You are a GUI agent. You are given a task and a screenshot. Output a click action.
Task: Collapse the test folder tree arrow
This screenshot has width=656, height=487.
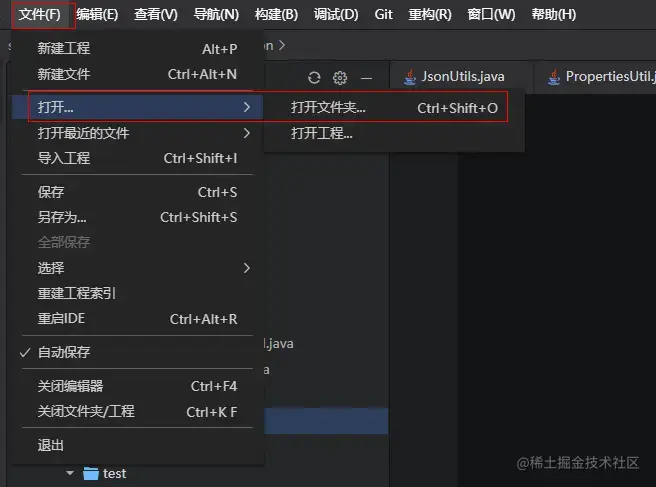70,473
